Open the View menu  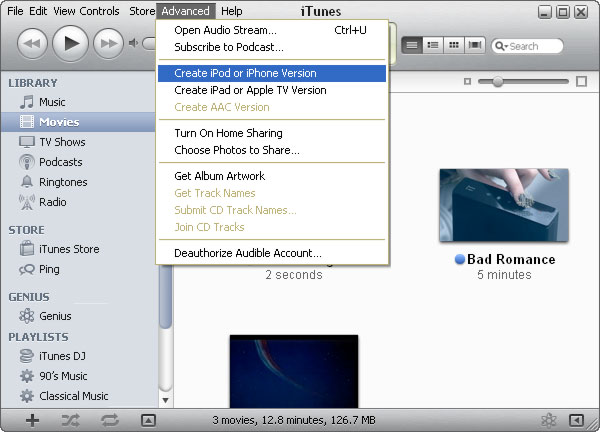click(64, 11)
